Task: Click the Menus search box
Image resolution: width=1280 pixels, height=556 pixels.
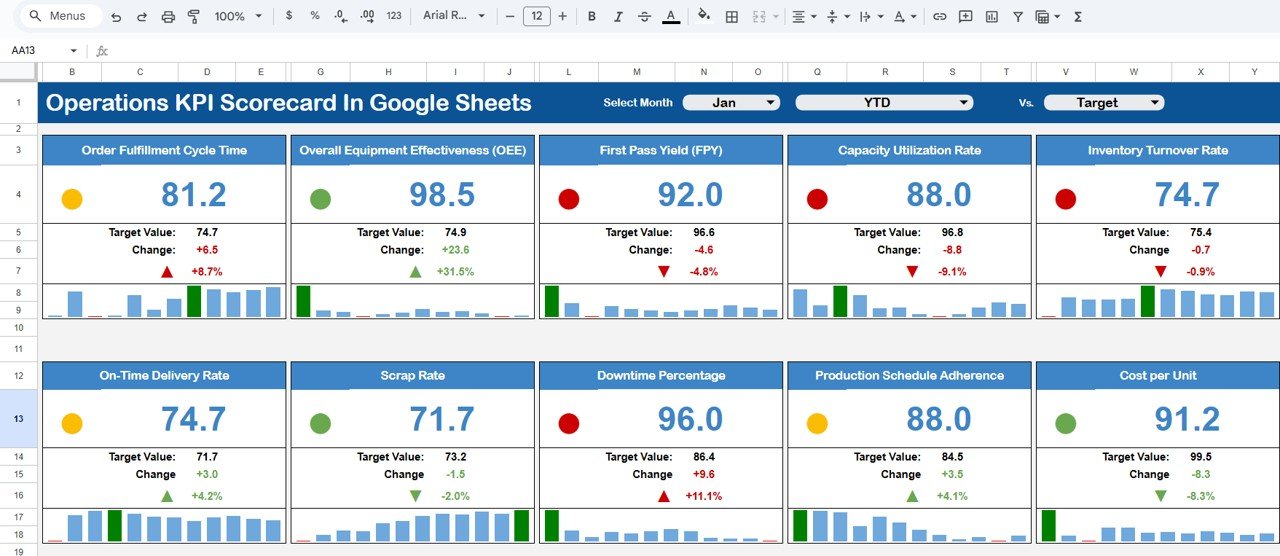Action: coord(62,16)
